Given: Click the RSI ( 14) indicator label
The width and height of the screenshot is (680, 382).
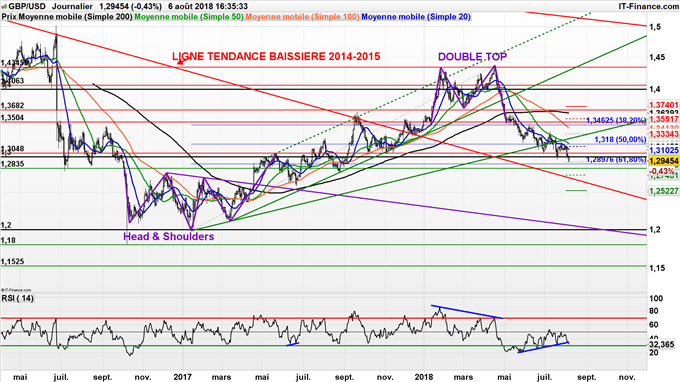Looking at the screenshot, I should click(x=18, y=298).
